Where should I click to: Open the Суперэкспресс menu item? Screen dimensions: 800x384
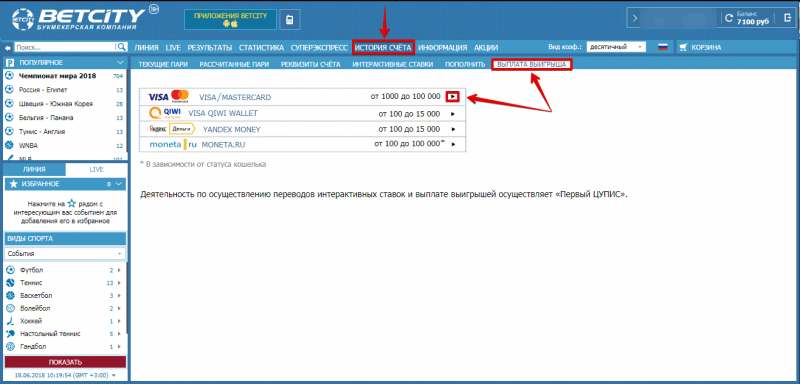318,47
